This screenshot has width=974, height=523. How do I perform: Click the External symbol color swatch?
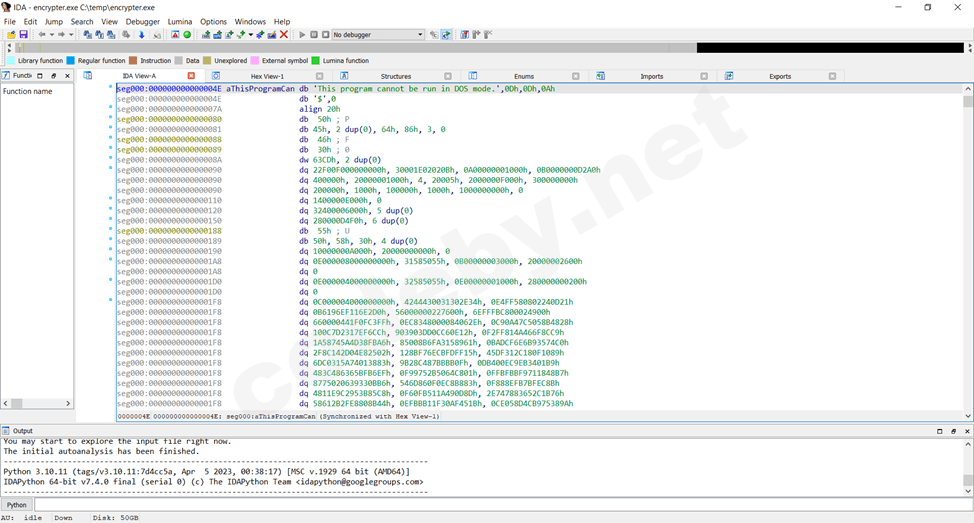point(255,60)
